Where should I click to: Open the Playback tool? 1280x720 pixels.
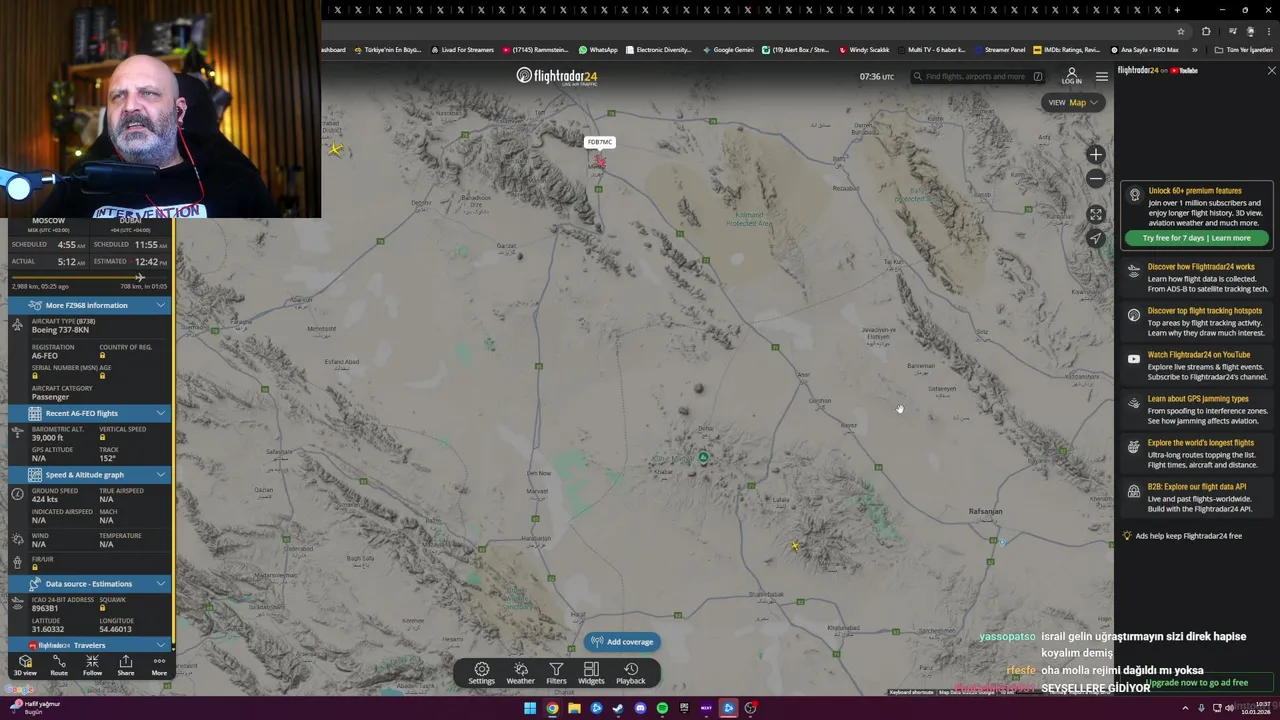click(x=630, y=673)
